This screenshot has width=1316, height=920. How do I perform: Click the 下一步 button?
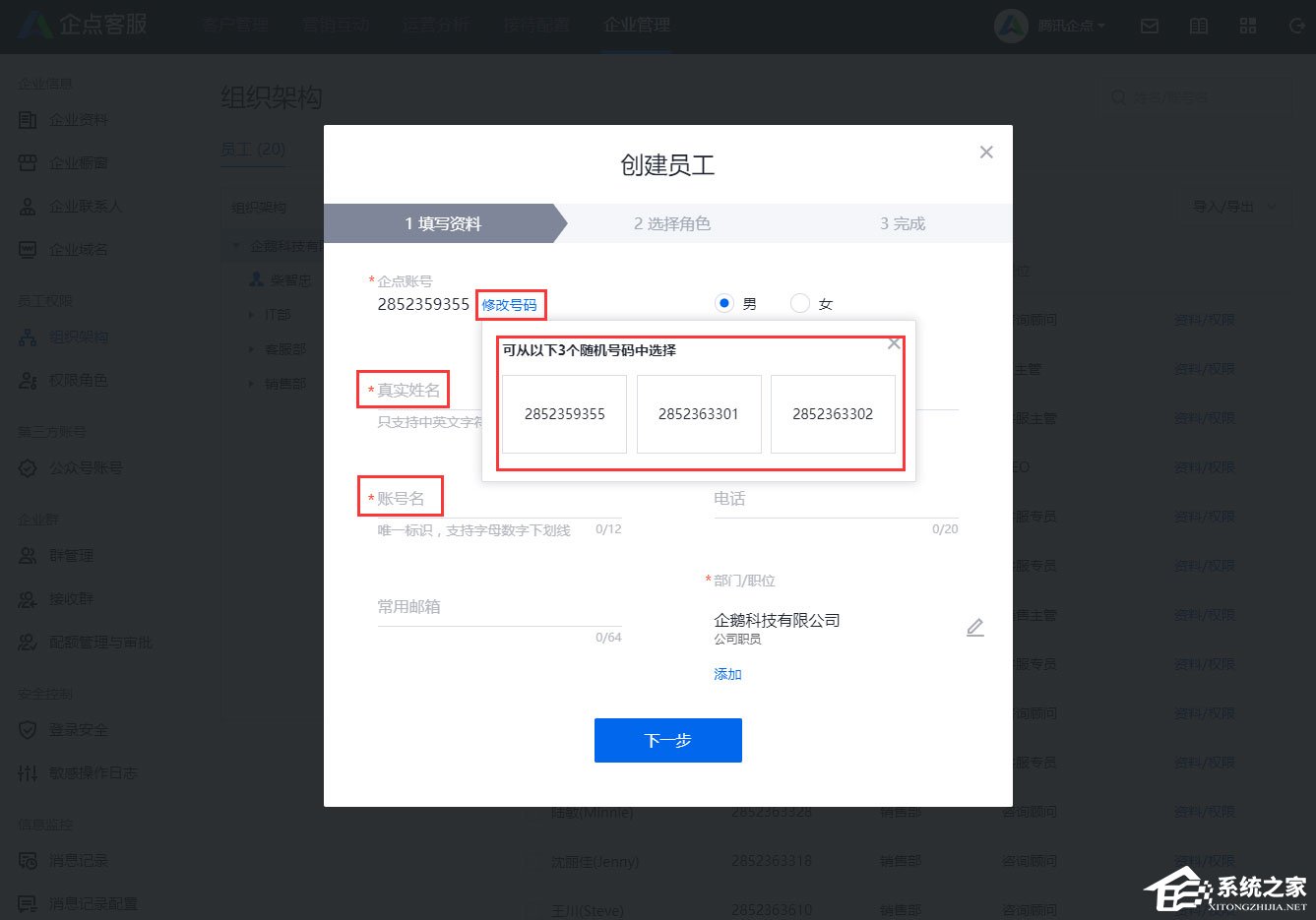click(667, 740)
